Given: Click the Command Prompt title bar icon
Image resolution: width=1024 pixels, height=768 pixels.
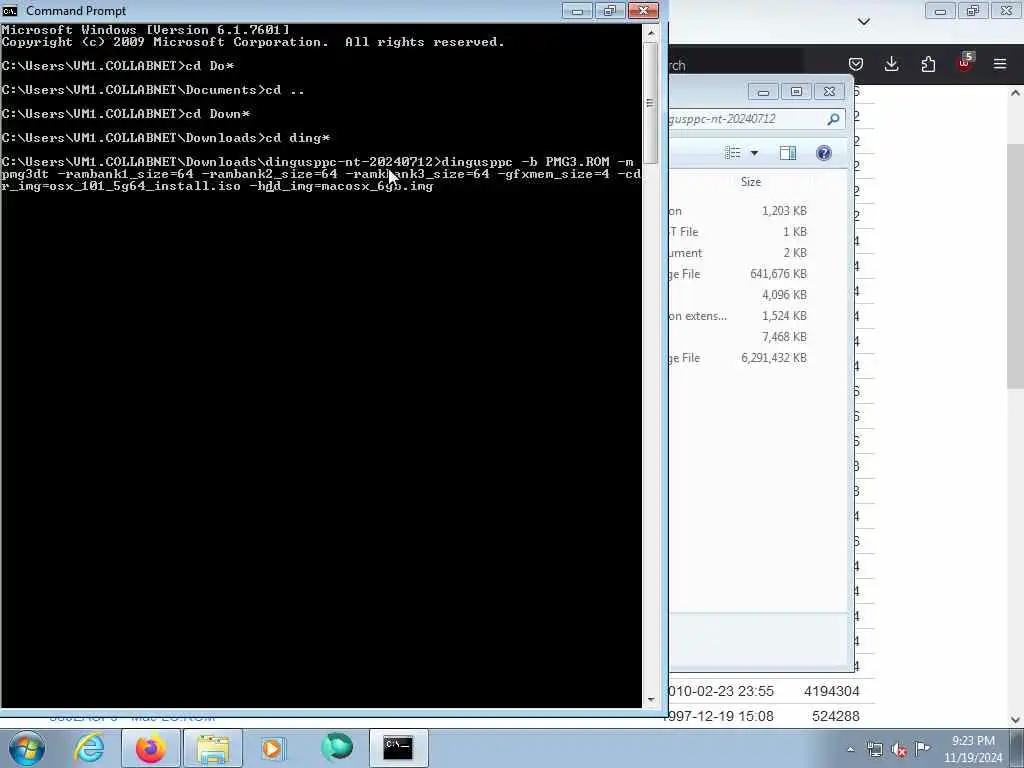Looking at the screenshot, I should click(x=10, y=10).
